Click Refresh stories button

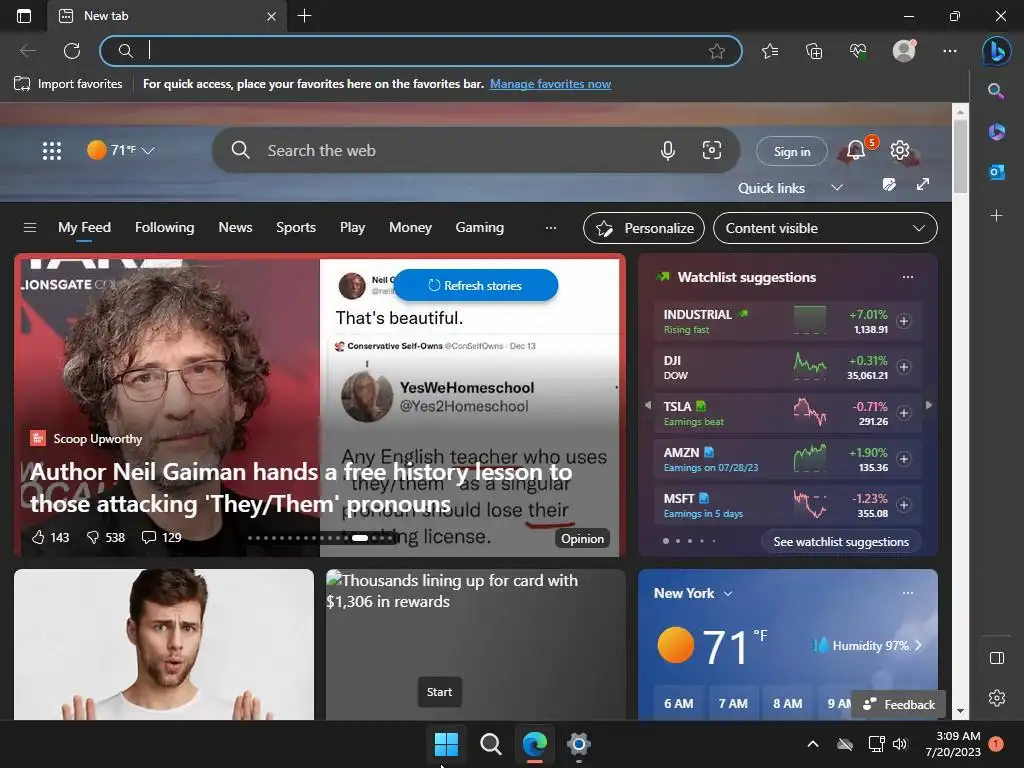click(x=476, y=285)
